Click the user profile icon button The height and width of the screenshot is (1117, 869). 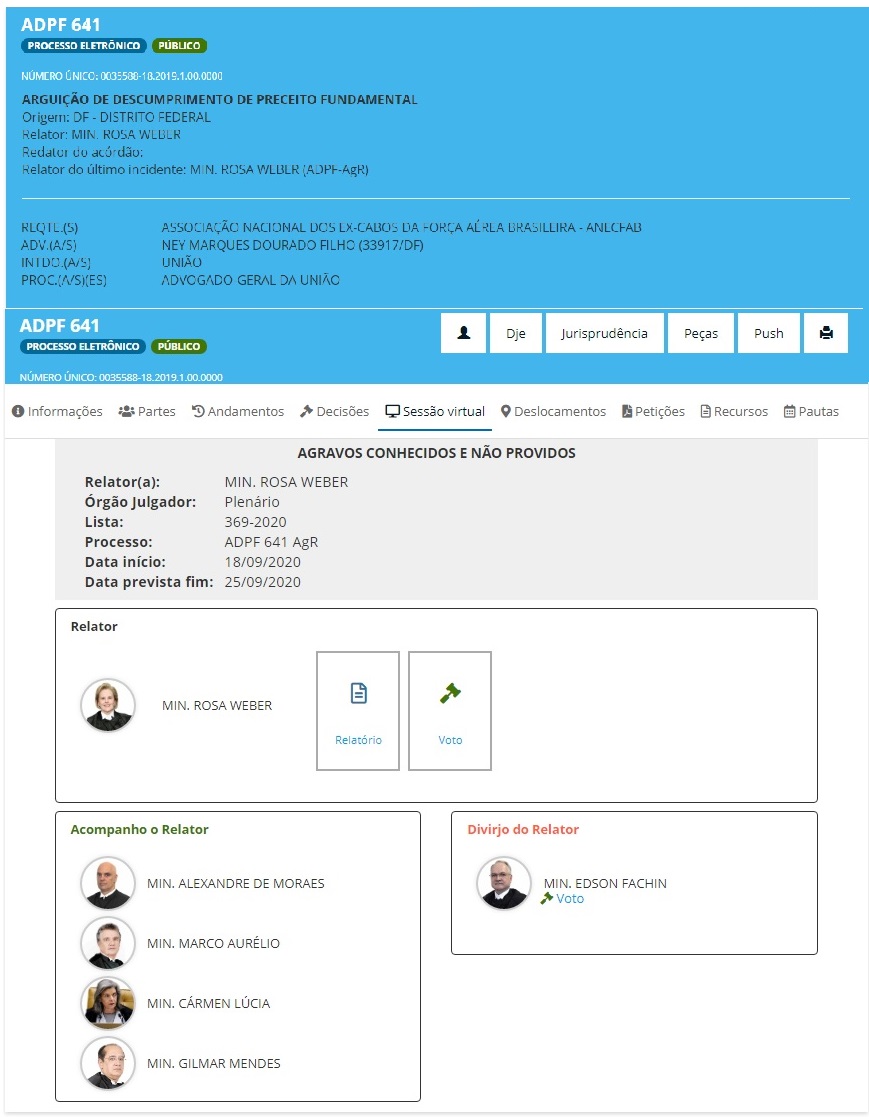point(463,333)
